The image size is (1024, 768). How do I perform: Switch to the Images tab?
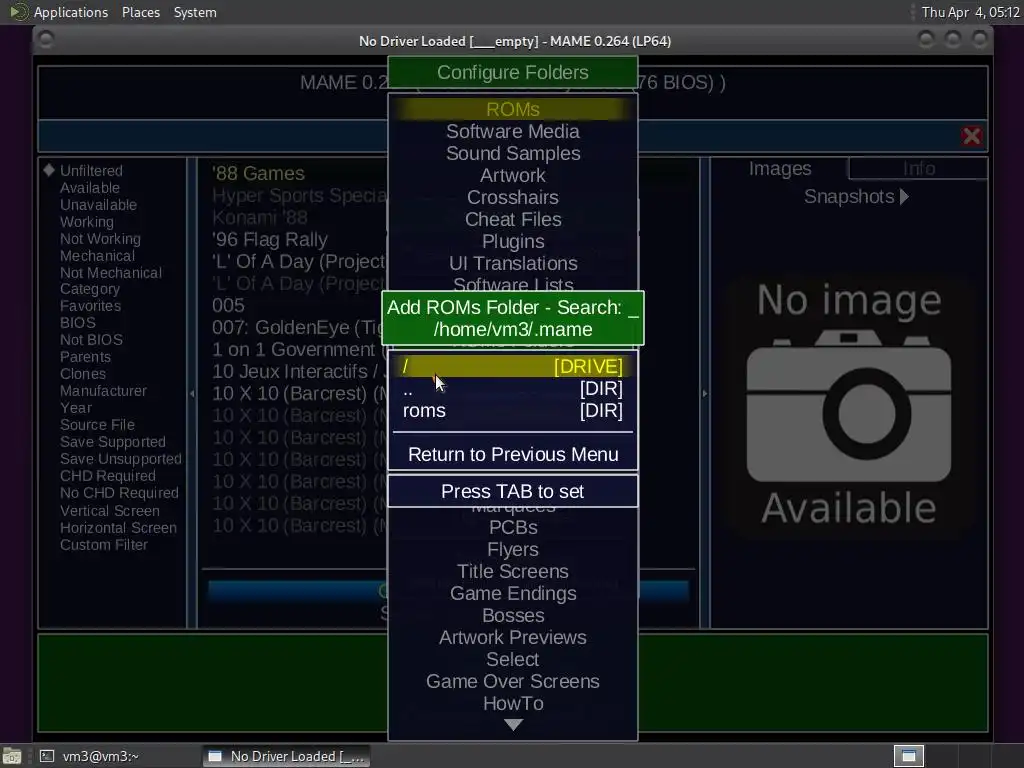(x=780, y=168)
